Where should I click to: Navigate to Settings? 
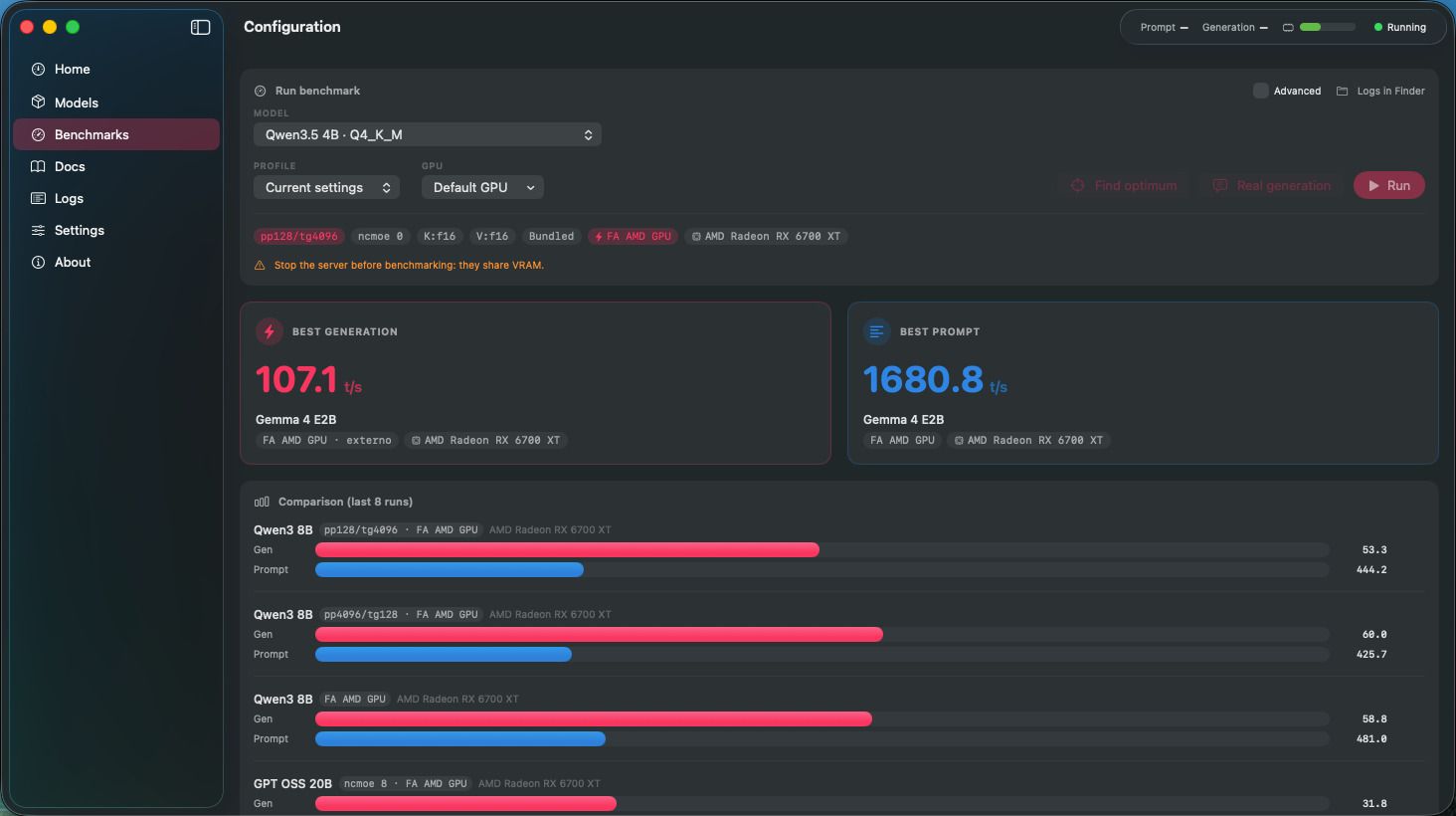tap(116, 230)
